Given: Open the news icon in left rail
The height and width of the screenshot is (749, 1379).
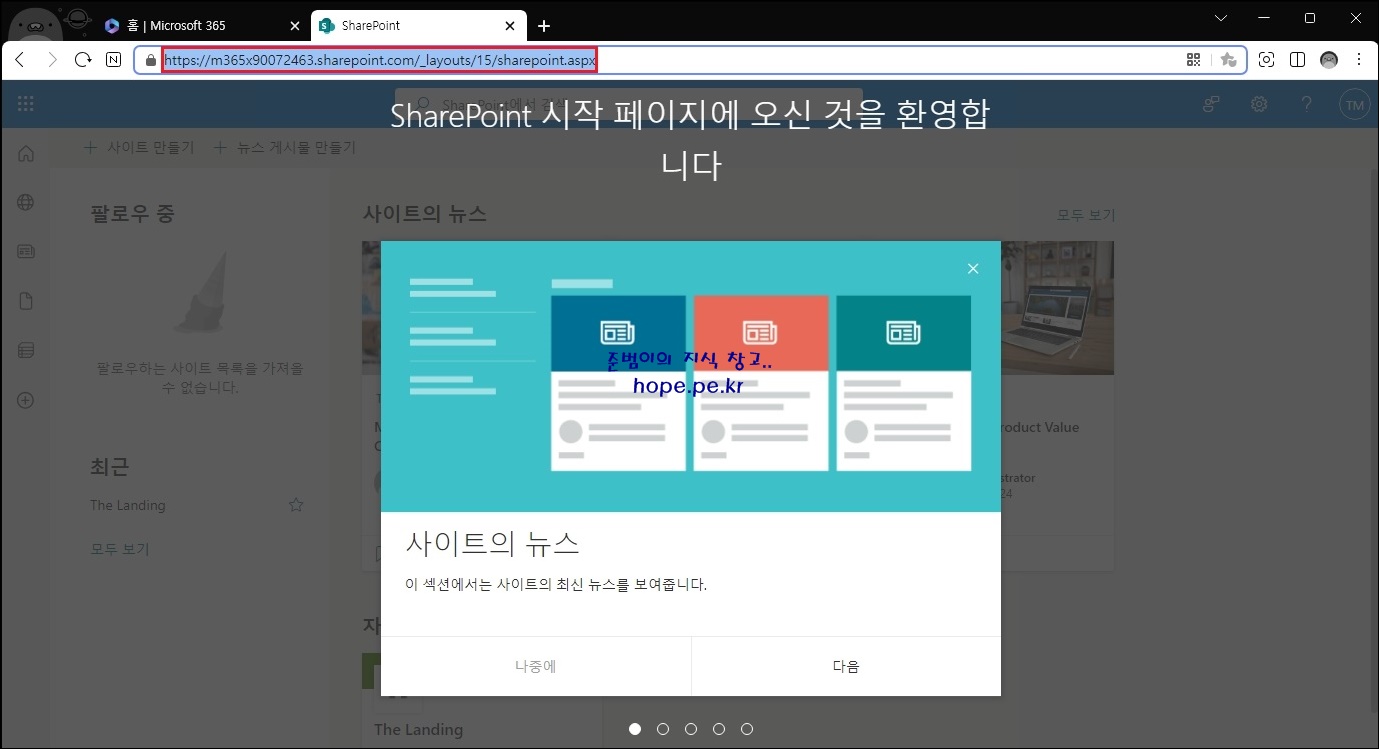Looking at the screenshot, I should [26, 252].
